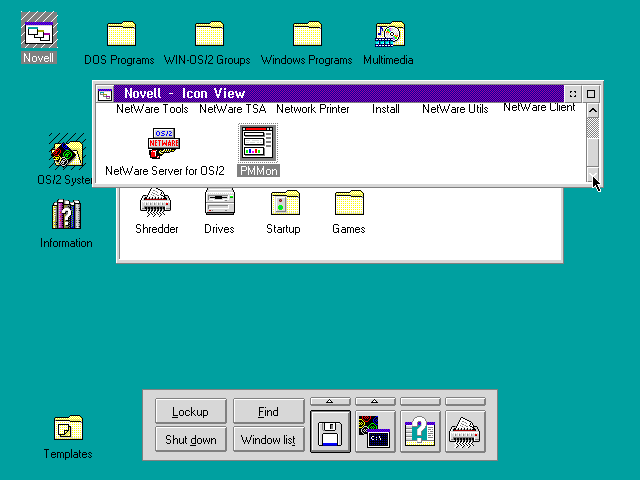
Task: Open the Information bookshelf icon
Action: pyautogui.click(x=67, y=214)
